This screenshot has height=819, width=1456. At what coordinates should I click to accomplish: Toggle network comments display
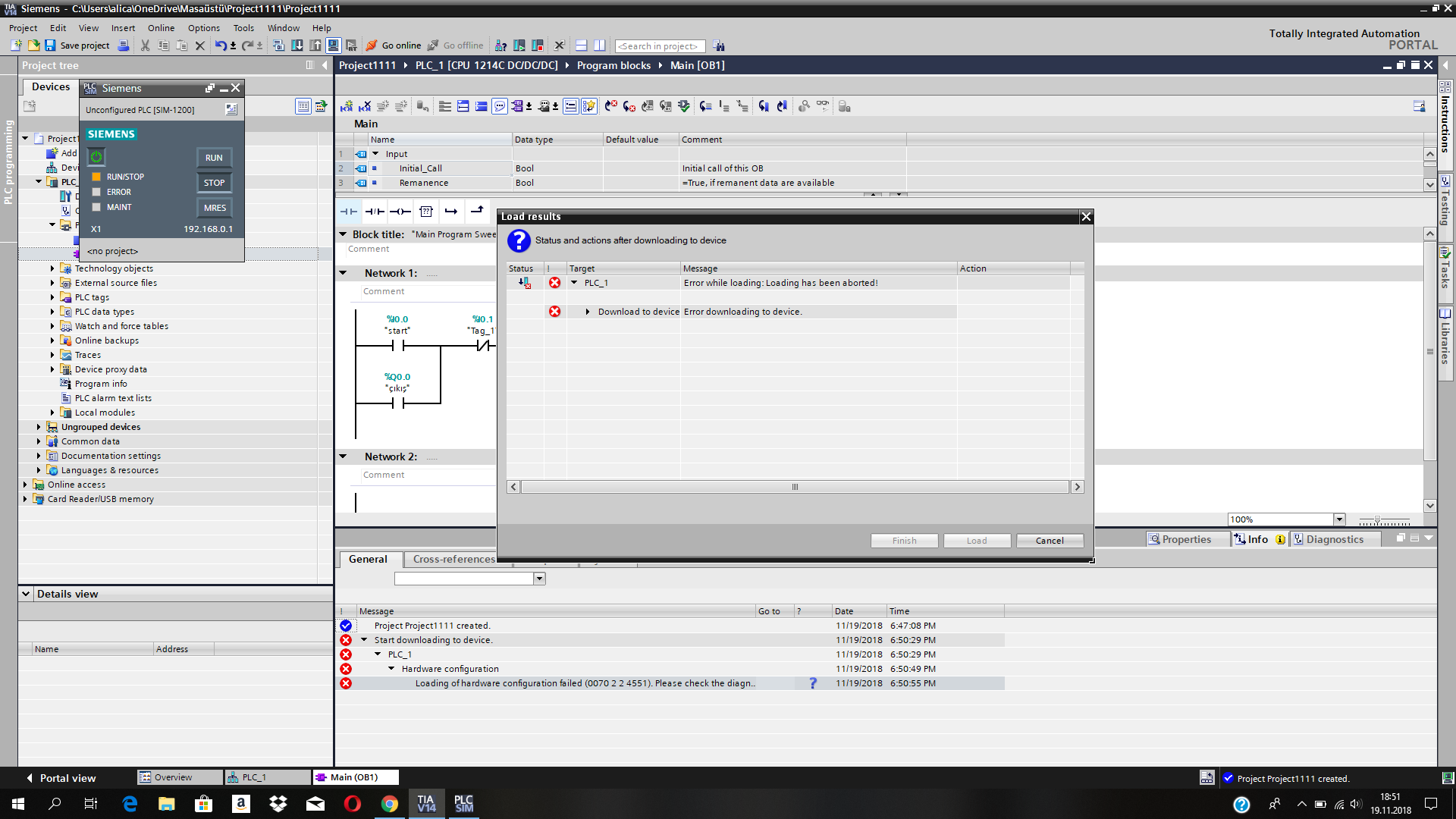[571, 106]
